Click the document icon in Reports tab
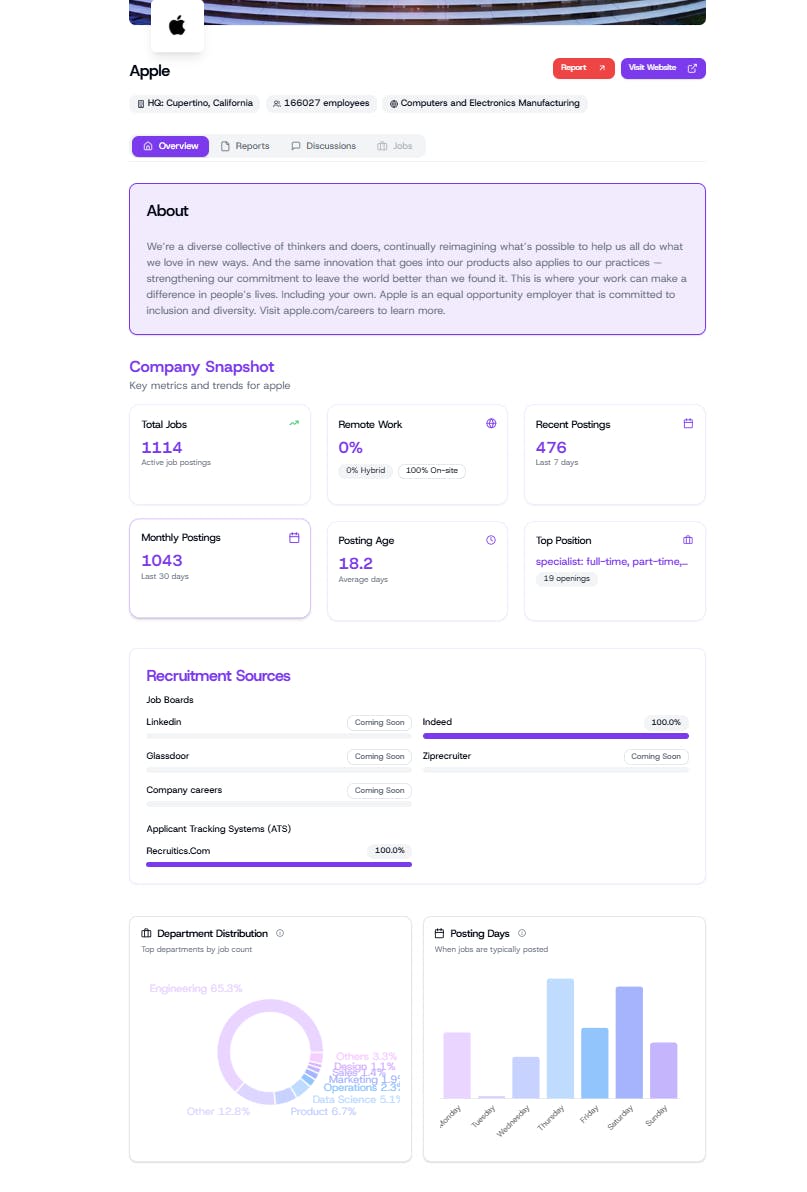This screenshot has height=1192, width=807. coord(225,146)
